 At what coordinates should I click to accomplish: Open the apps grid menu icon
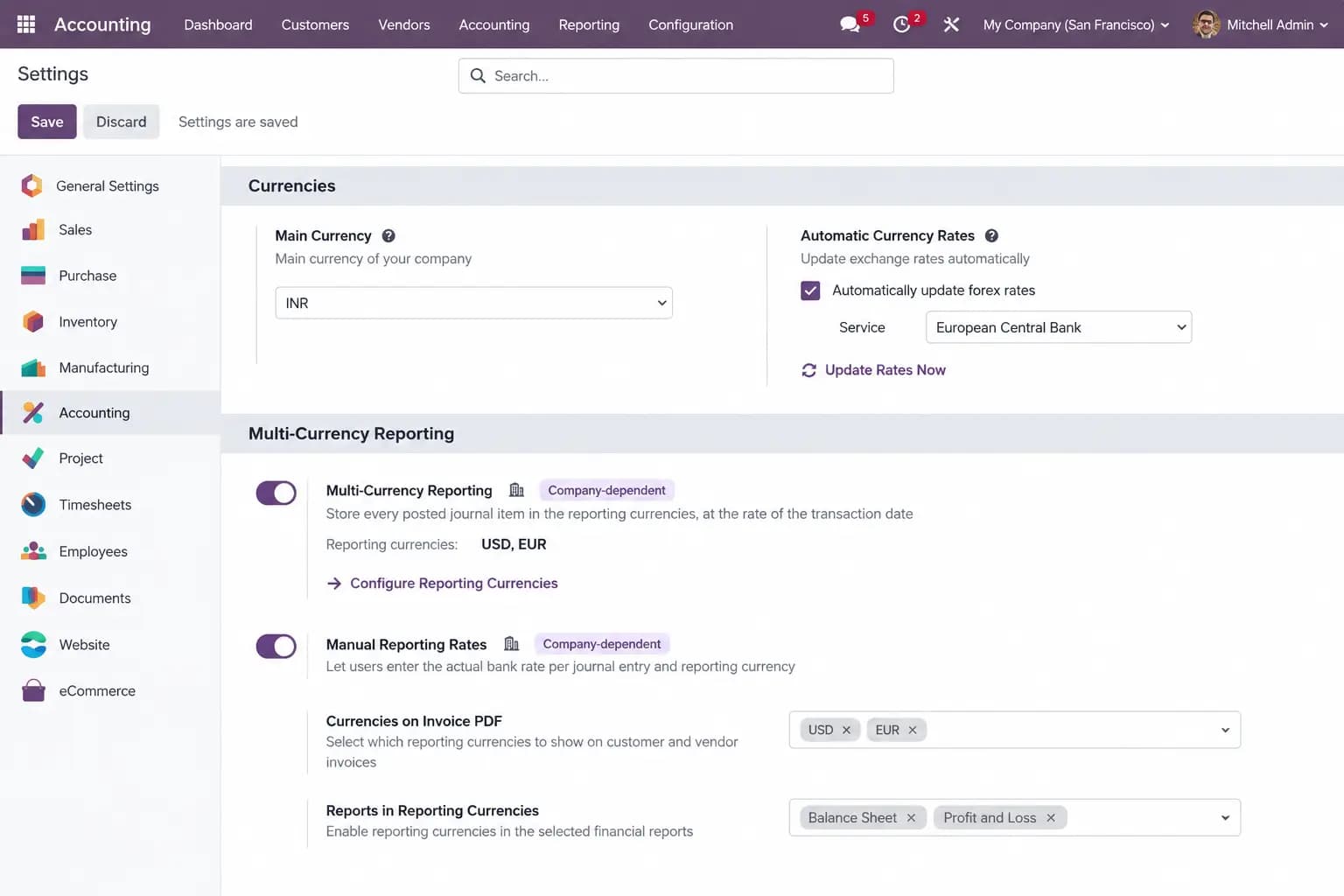pos(26,24)
